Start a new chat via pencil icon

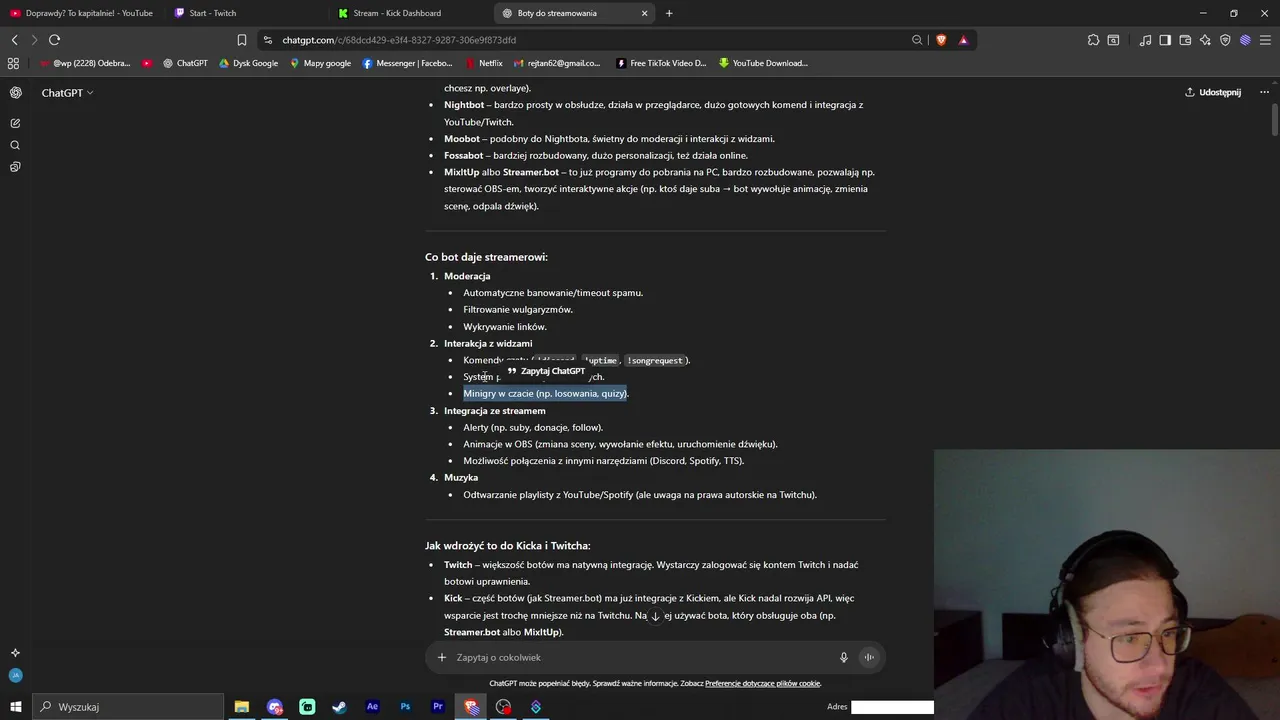pyautogui.click(x=15, y=123)
